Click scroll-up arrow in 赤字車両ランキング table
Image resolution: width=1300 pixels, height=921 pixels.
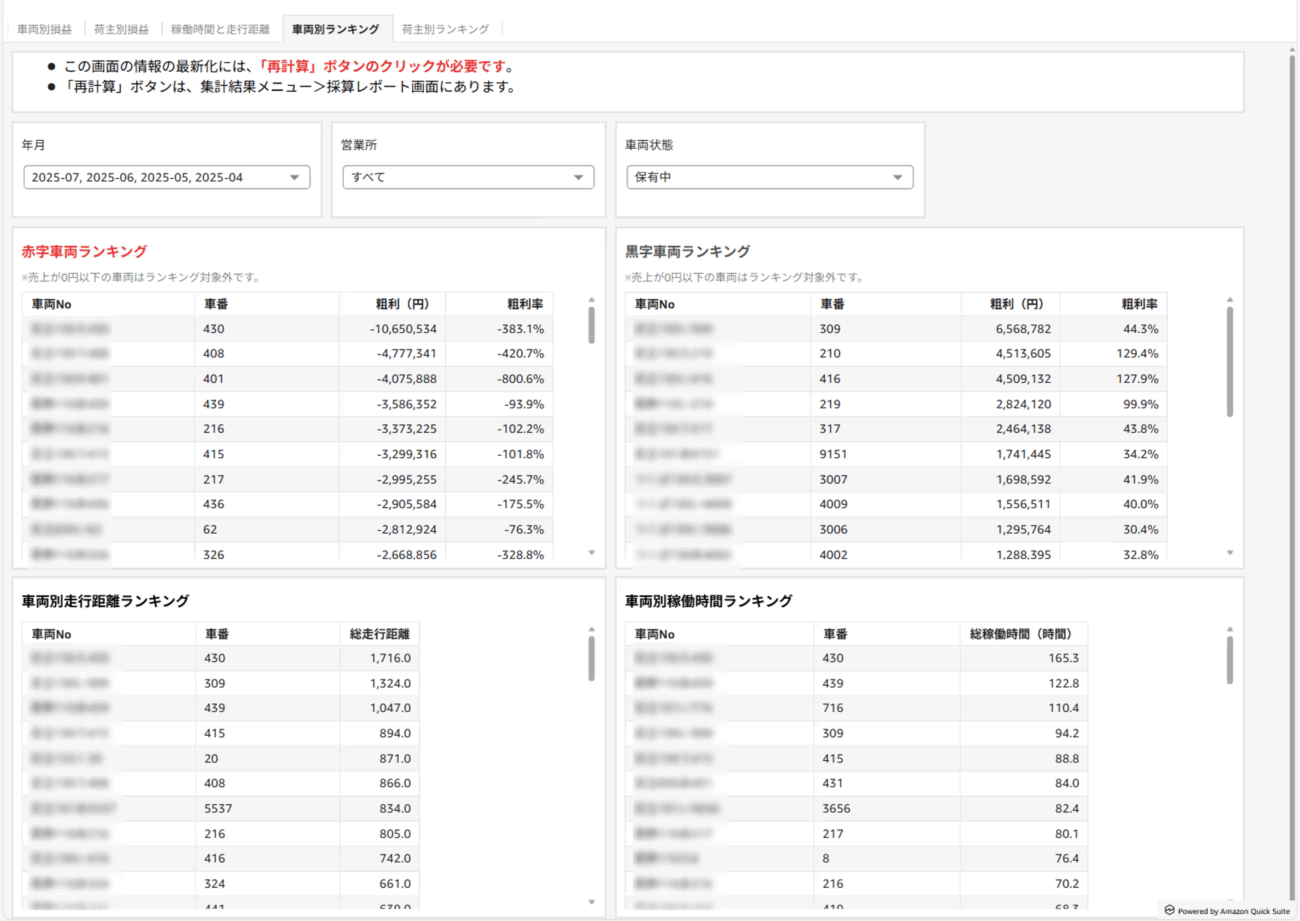click(x=591, y=299)
